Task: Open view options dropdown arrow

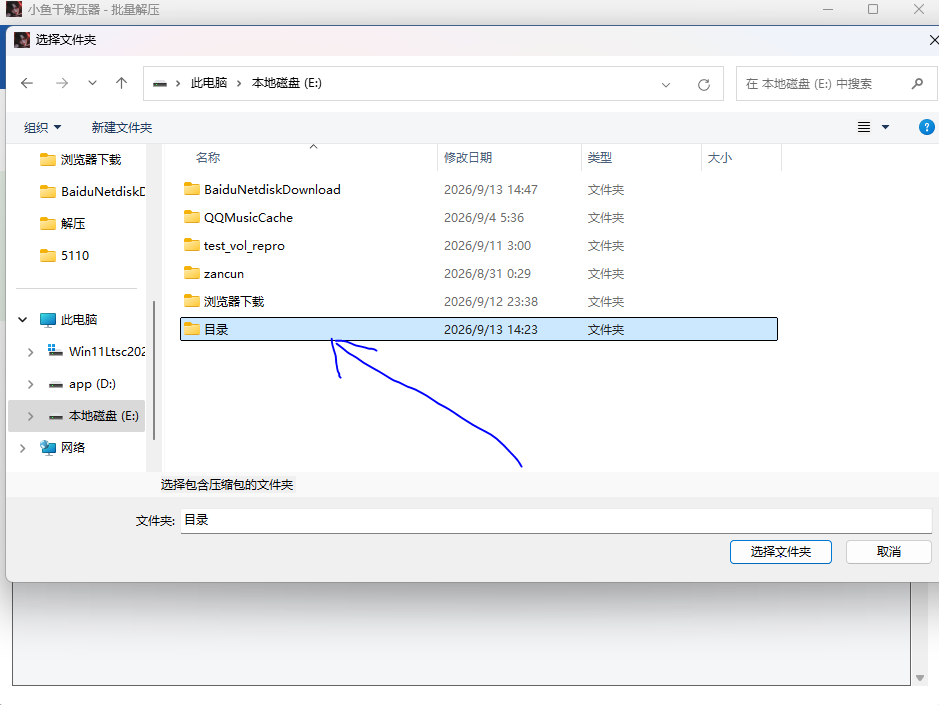Action: tap(885, 127)
